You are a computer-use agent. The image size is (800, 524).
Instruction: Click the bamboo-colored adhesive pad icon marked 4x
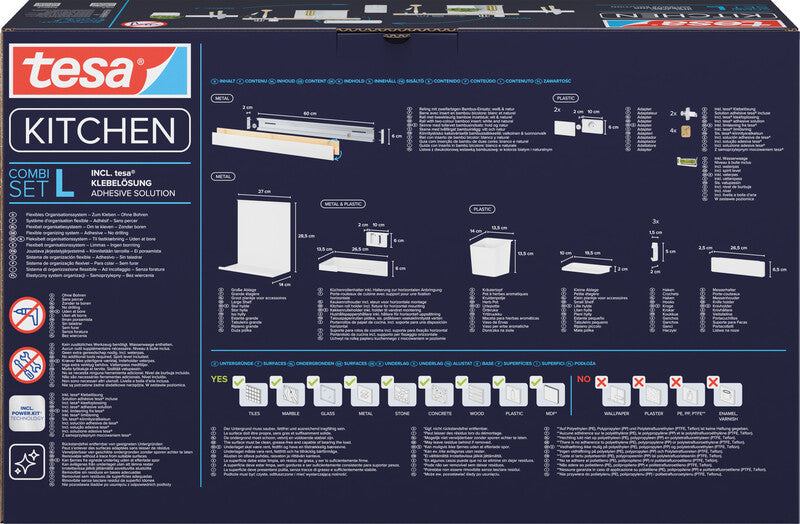pos(686,131)
